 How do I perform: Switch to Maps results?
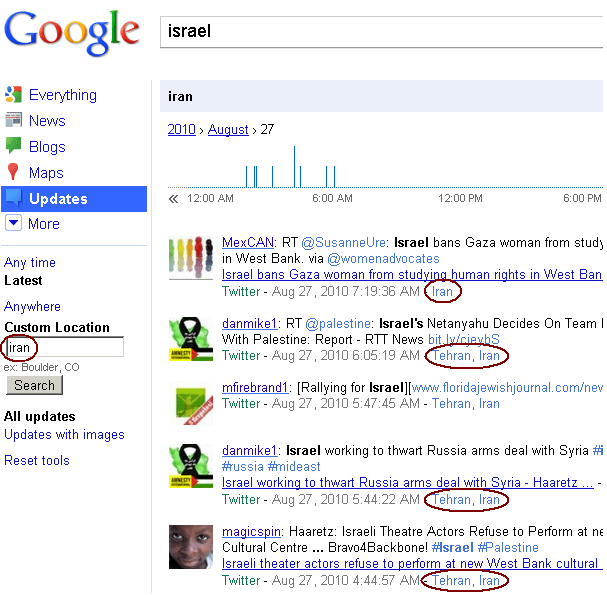[46, 173]
